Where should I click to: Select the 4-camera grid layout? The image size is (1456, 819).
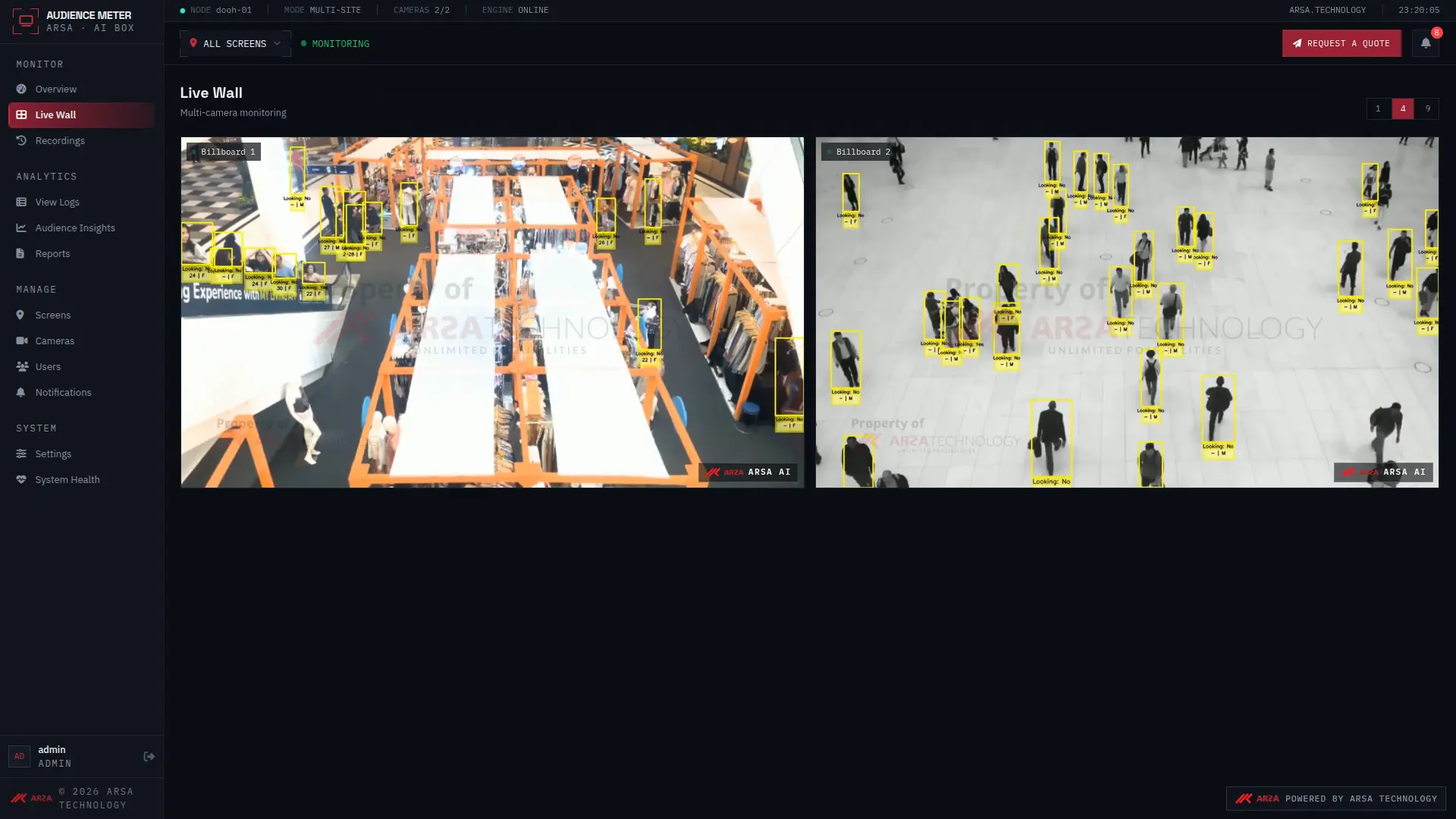[1403, 108]
